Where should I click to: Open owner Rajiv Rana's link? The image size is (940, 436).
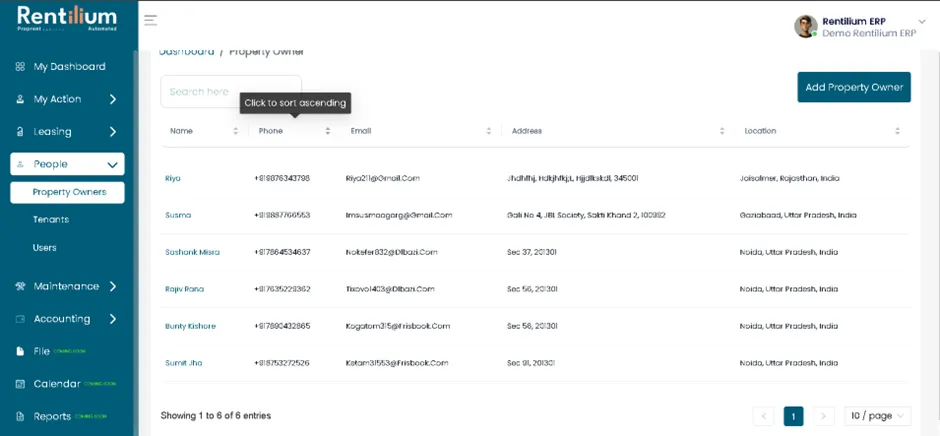pyautogui.click(x=185, y=289)
